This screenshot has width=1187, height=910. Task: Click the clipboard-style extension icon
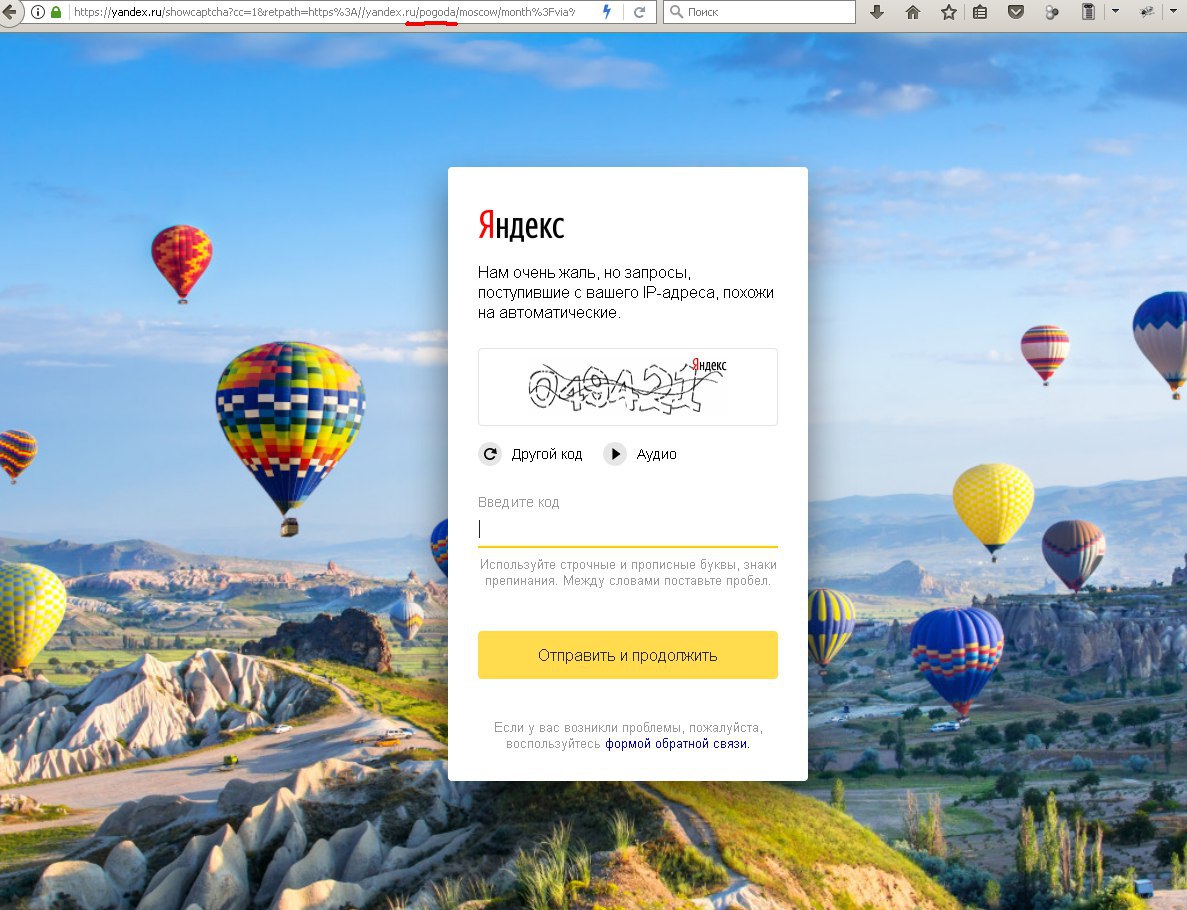[x=1088, y=11]
